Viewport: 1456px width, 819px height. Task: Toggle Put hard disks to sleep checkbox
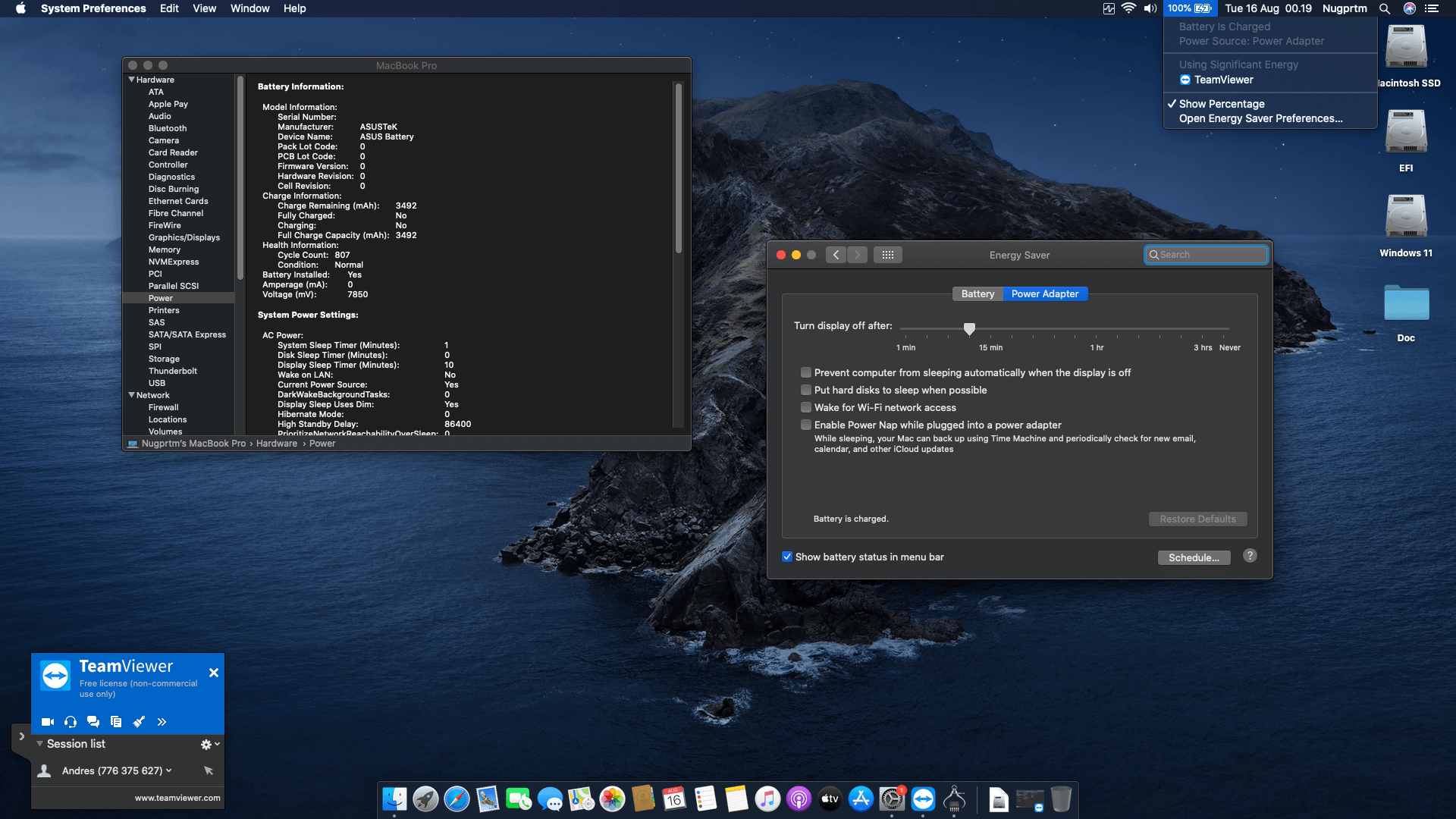tap(806, 390)
